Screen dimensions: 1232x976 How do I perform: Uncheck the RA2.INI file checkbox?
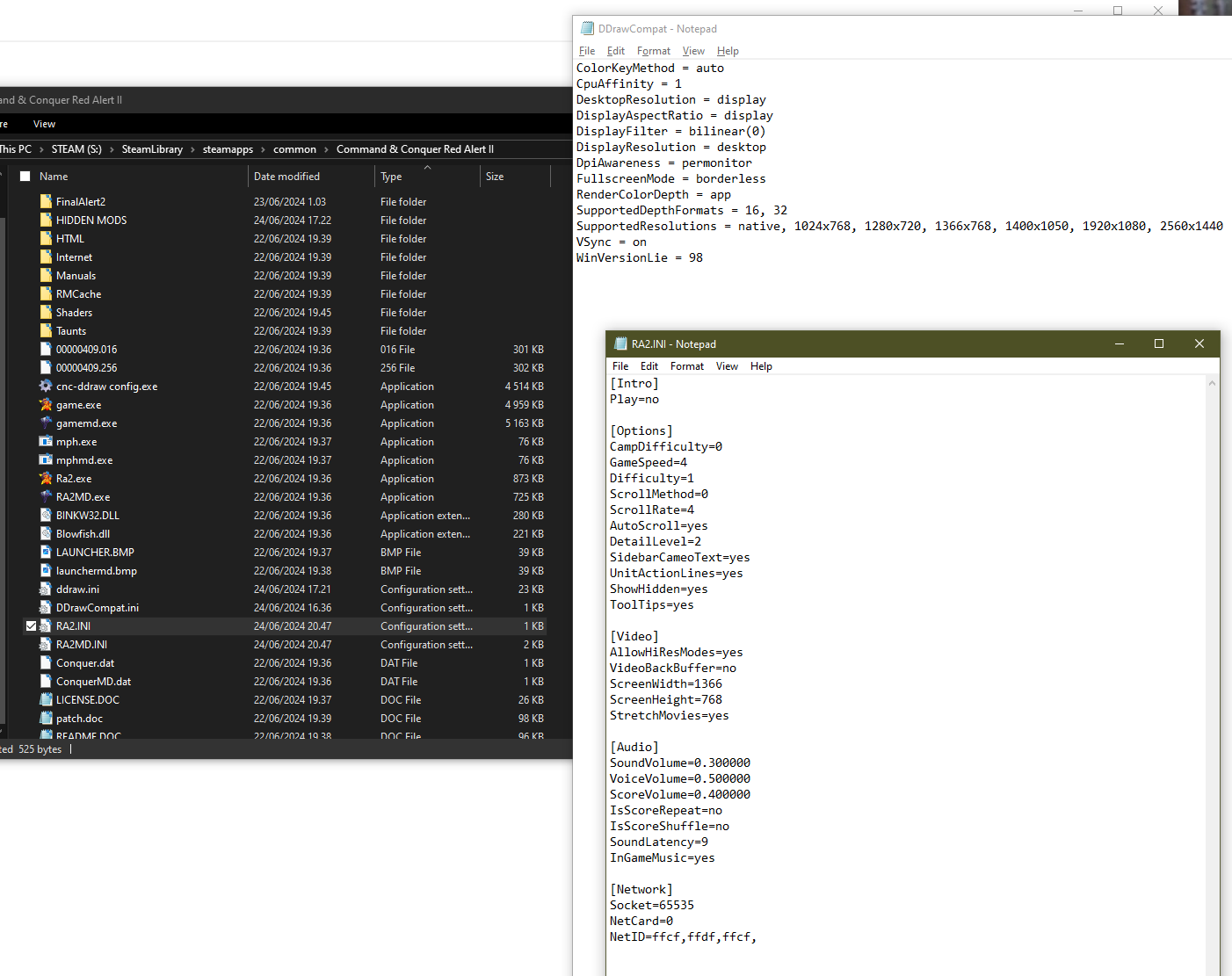31,626
